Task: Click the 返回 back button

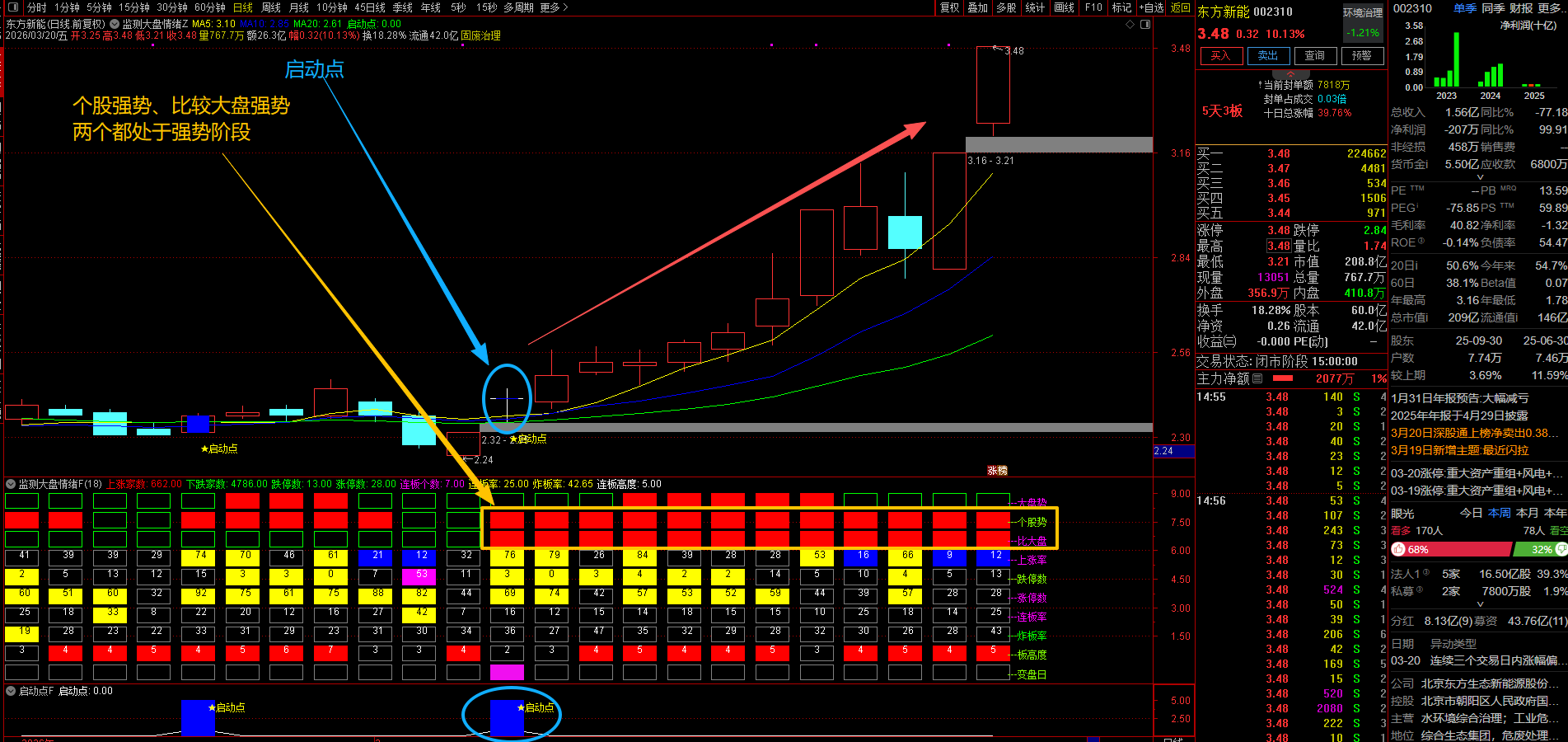Action: 1181,7
